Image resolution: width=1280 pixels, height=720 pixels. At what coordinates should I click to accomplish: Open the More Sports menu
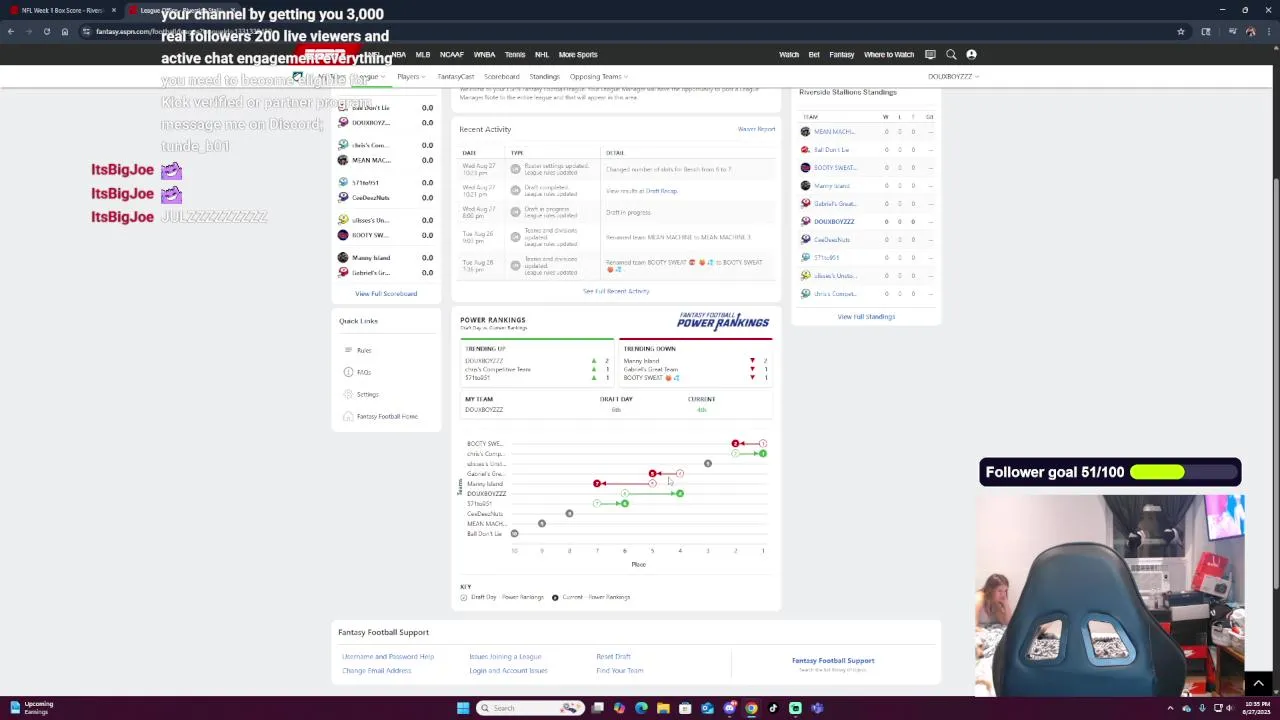point(578,55)
